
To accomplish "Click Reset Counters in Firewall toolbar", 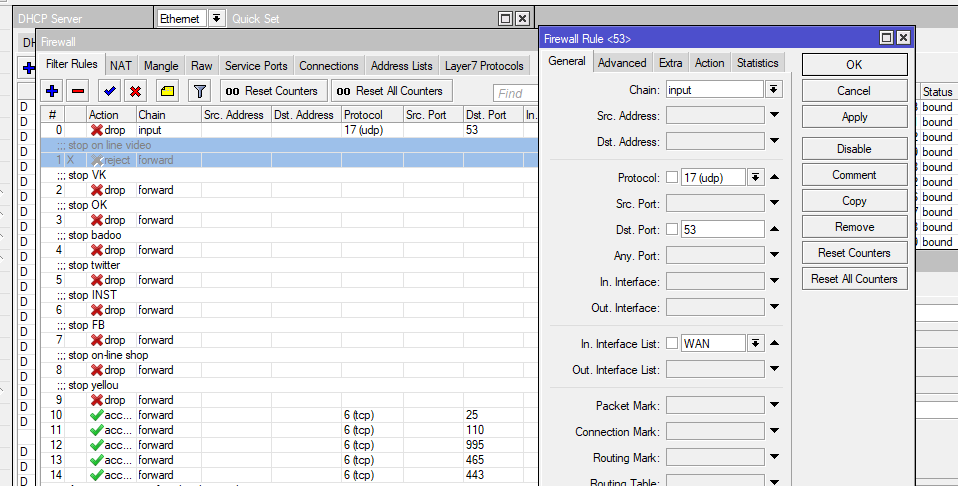I will [274, 91].
